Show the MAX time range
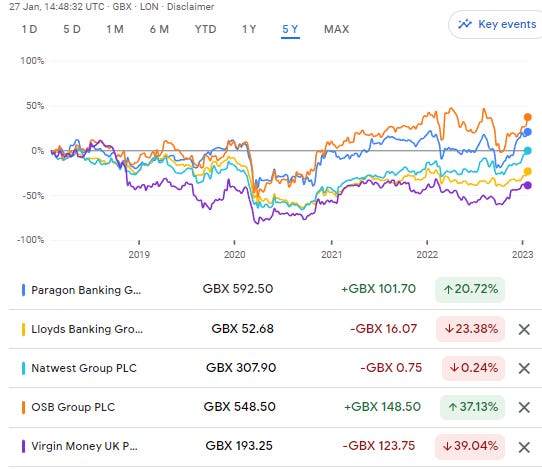The height and width of the screenshot is (469, 542). pos(337,29)
